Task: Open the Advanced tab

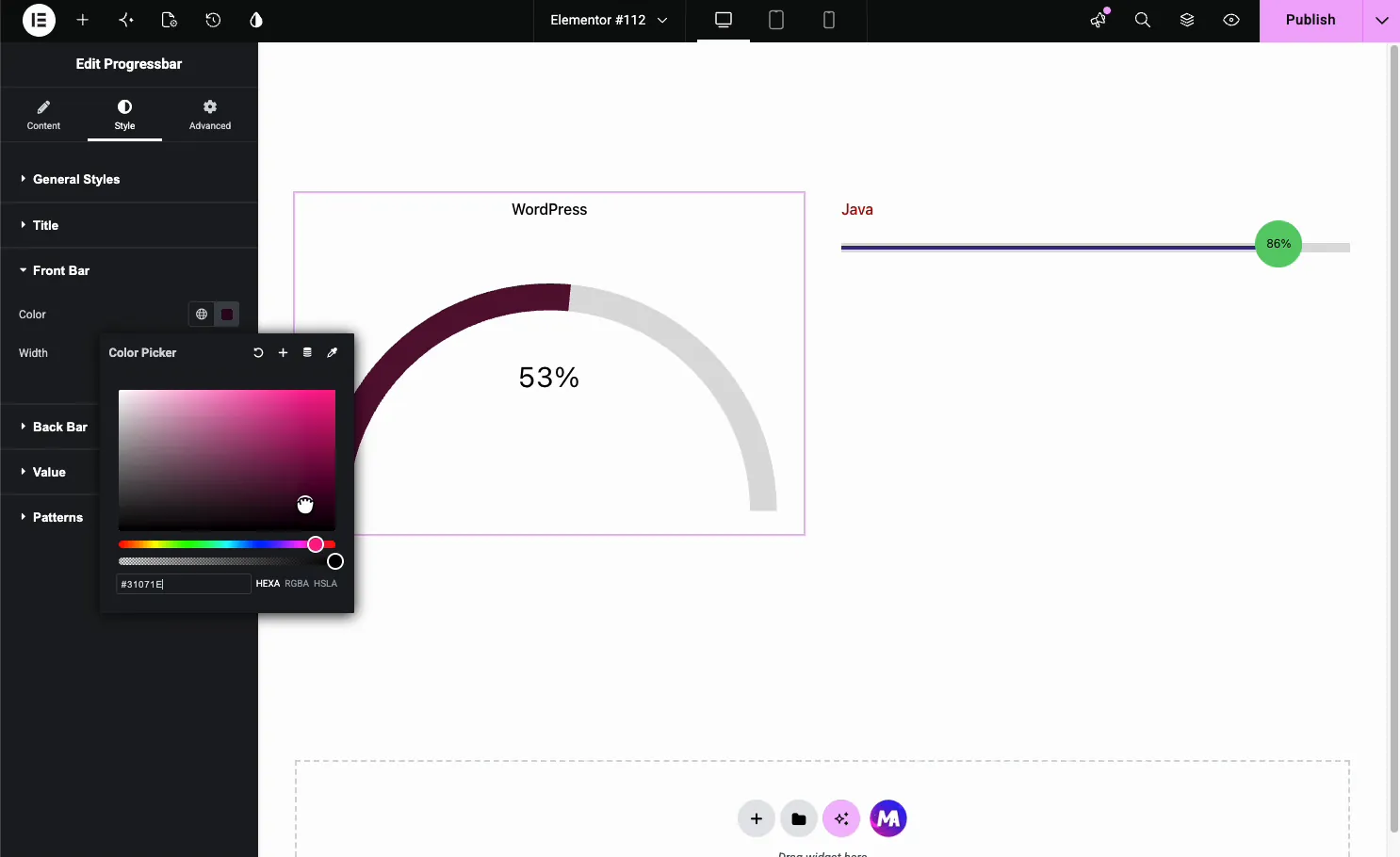Action: (x=210, y=115)
